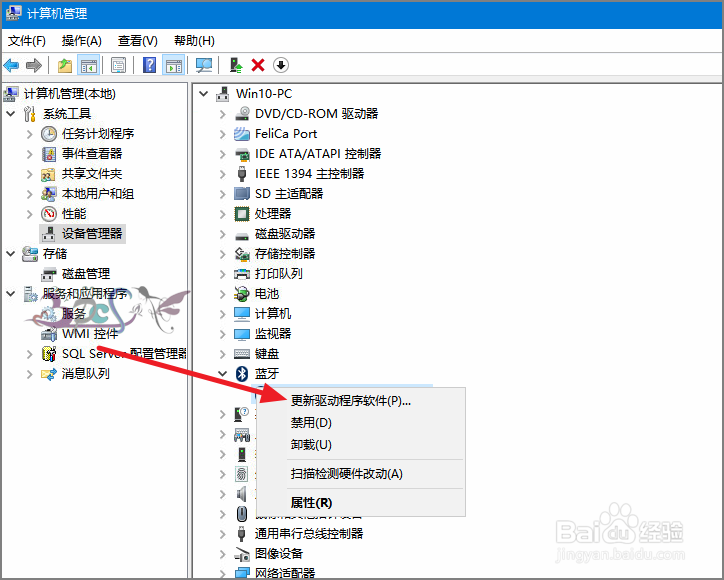Expand the IDE ATA/ATAPI 控制器 node

pyautogui.click(x=223, y=154)
